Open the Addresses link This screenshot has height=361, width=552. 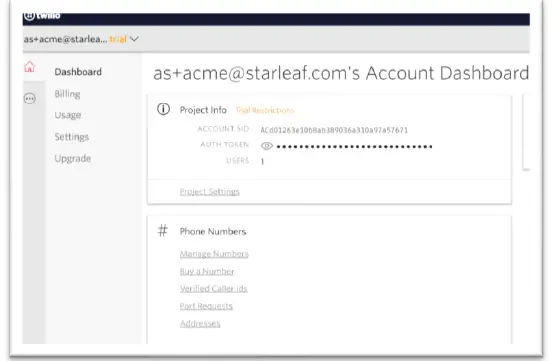click(x=200, y=323)
